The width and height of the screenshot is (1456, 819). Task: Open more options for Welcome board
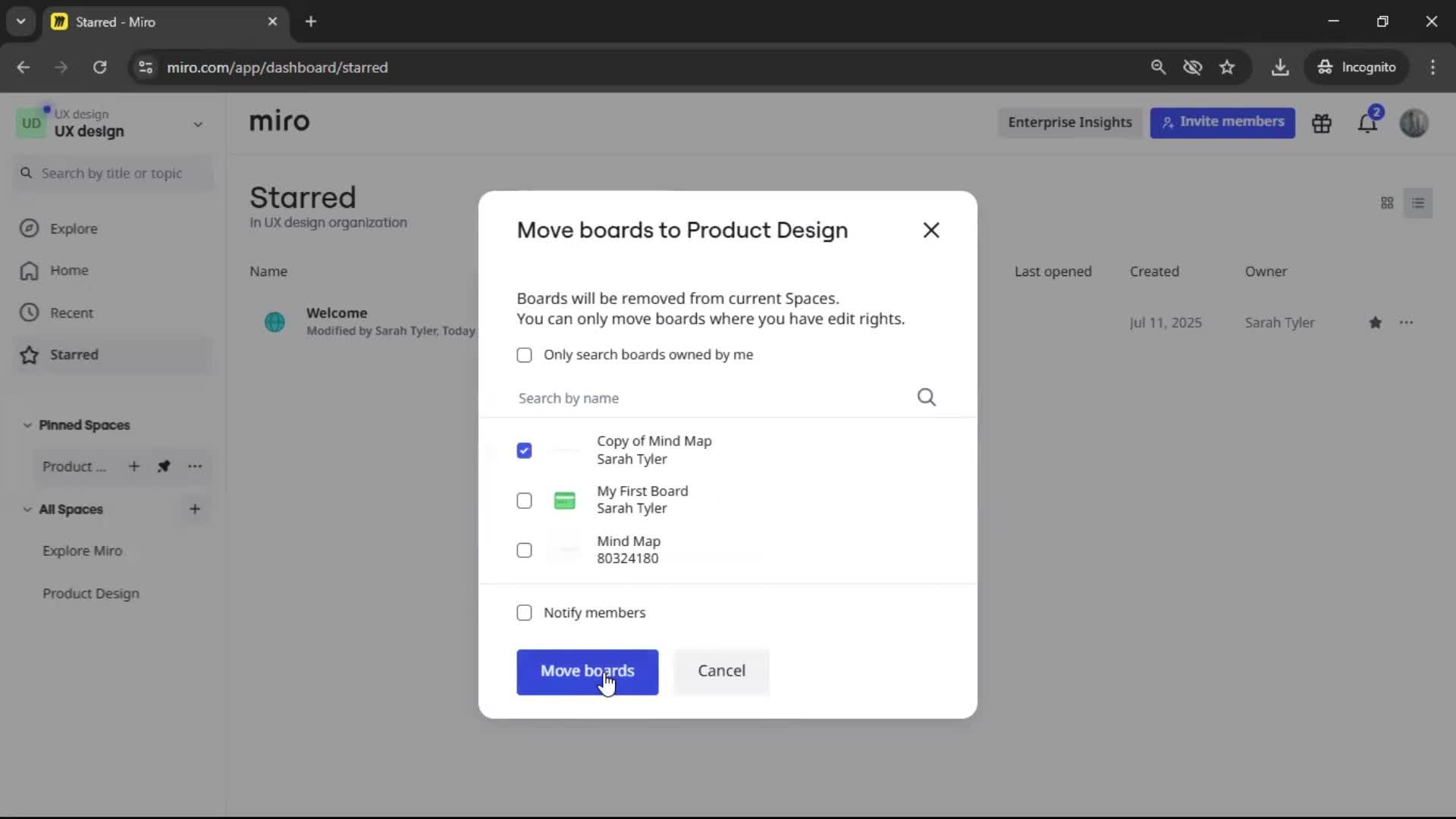tap(1406, 323)
